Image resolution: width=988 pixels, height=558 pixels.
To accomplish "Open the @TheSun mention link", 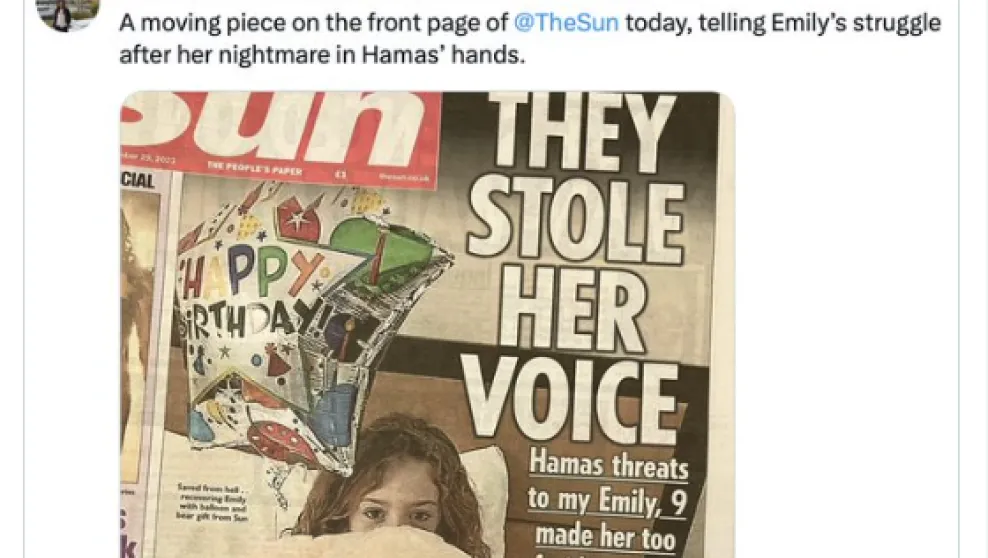I will tap(566, 23).
